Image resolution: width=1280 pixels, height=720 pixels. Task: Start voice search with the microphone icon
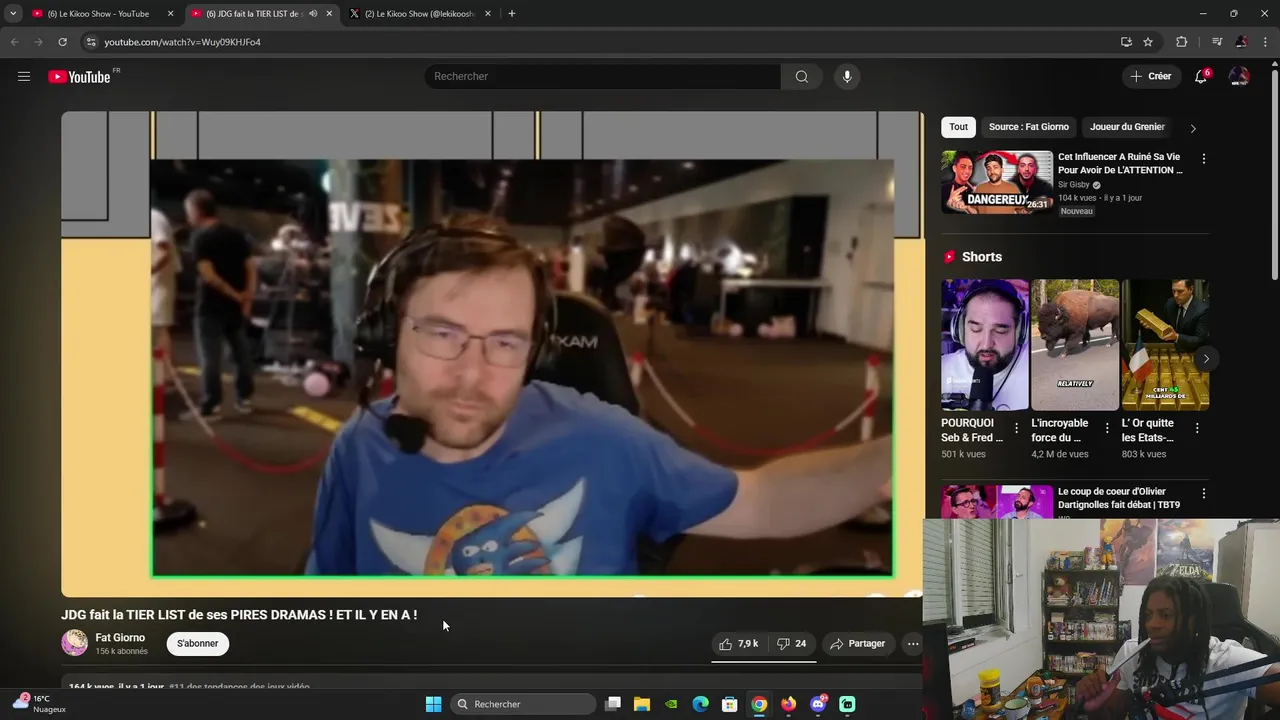[847, 76]
